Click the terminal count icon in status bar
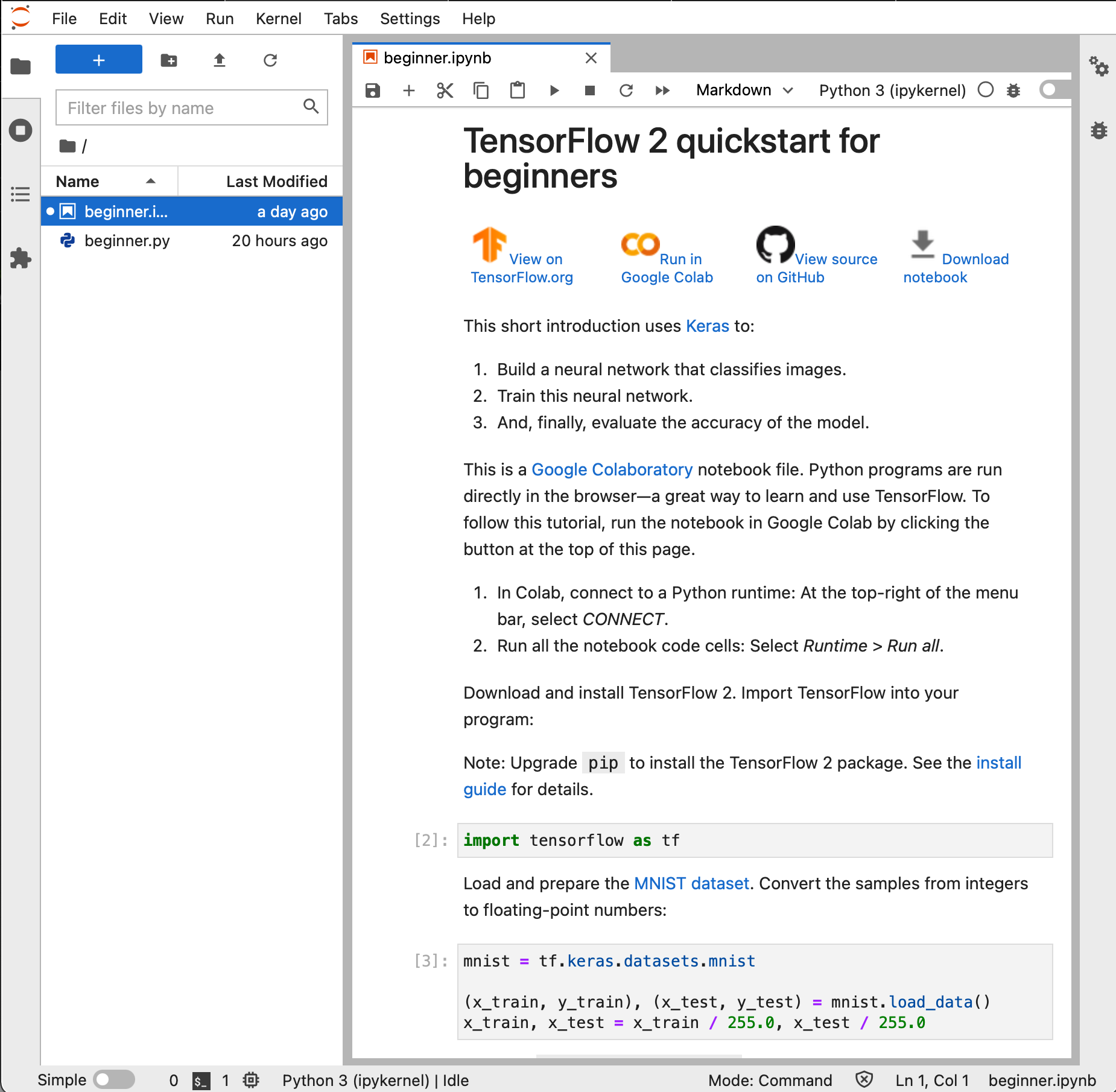Image resolution: width=1116 pixels, height=1092 pixels. click(x=201, y=1081)
